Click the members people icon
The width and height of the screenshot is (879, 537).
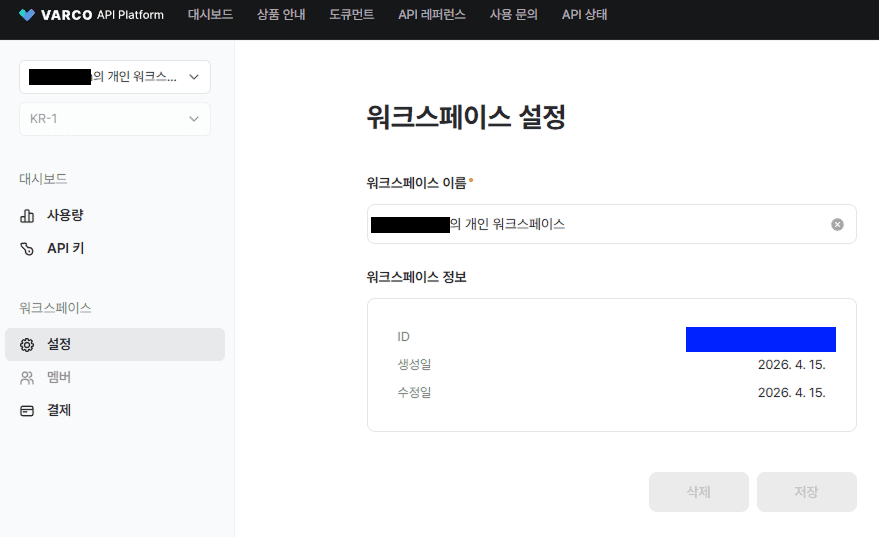(x=27, y=377)
